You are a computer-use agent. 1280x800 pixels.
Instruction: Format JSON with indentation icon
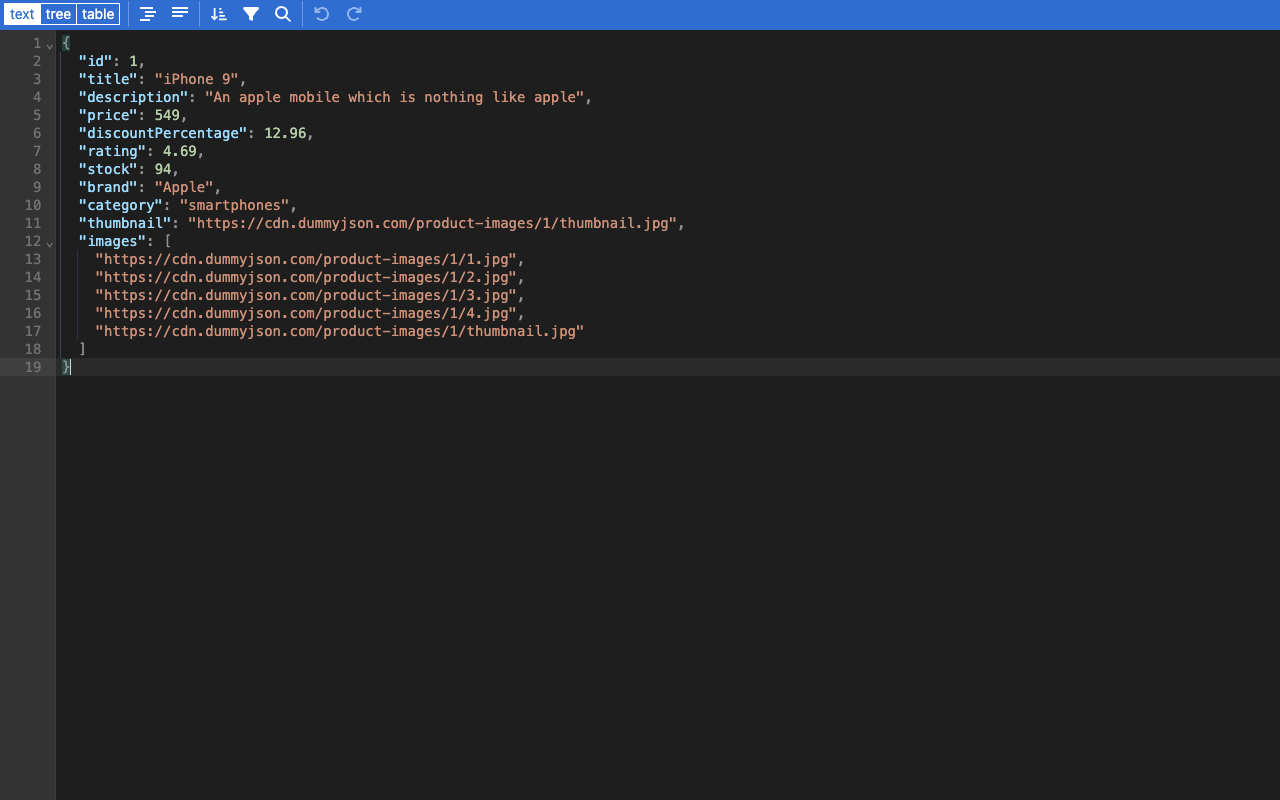click(x=148, y=14)
